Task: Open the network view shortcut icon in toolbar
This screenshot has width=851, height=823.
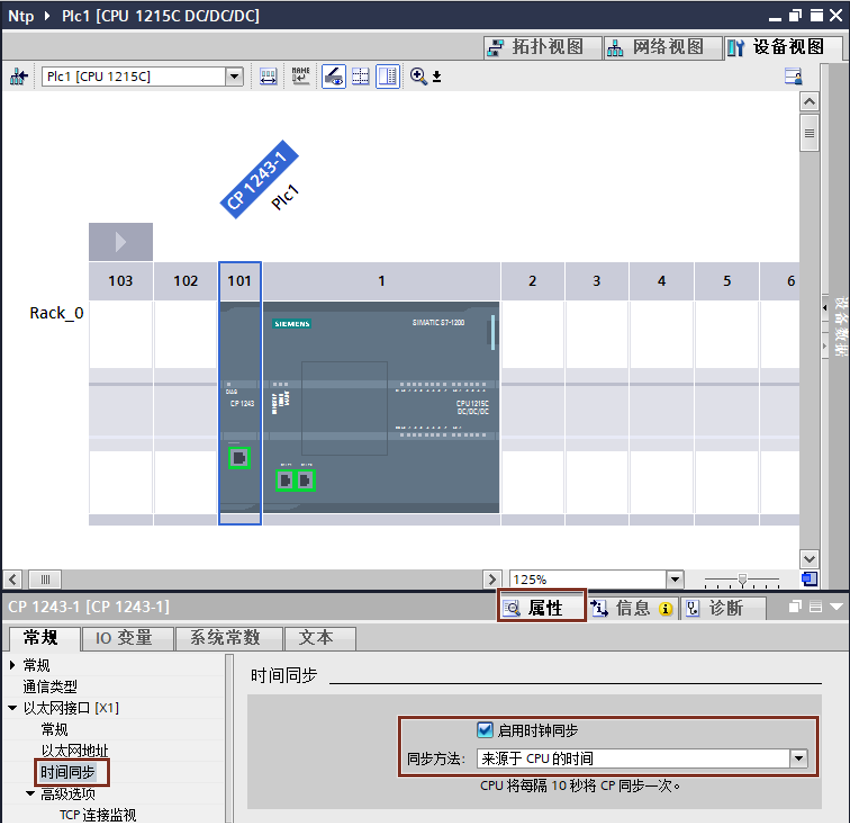Action: point(18,77)
